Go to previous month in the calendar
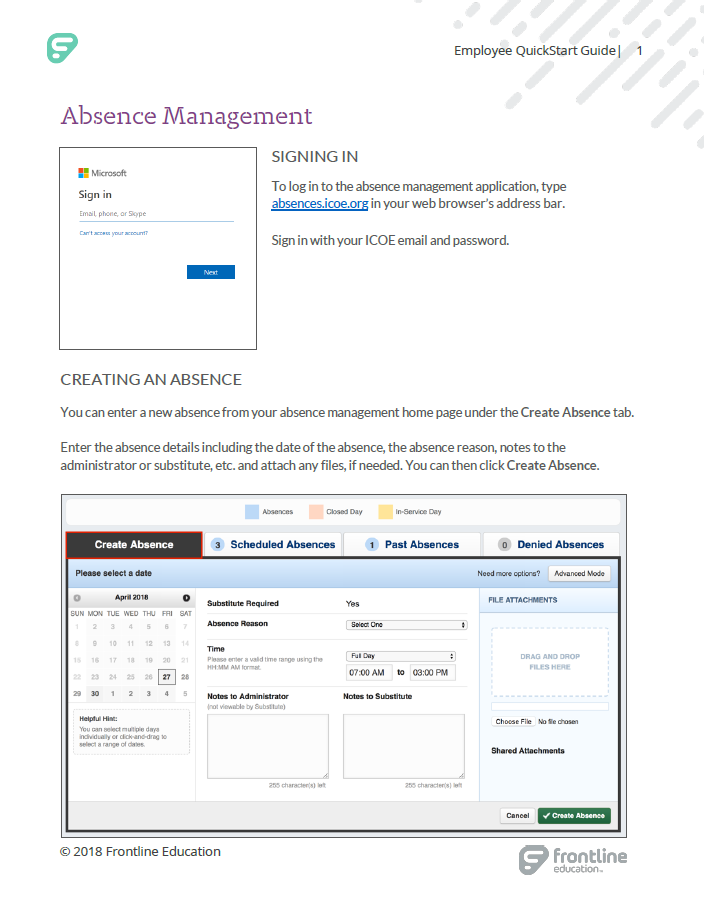704x909 pixels. coord(77,598)
